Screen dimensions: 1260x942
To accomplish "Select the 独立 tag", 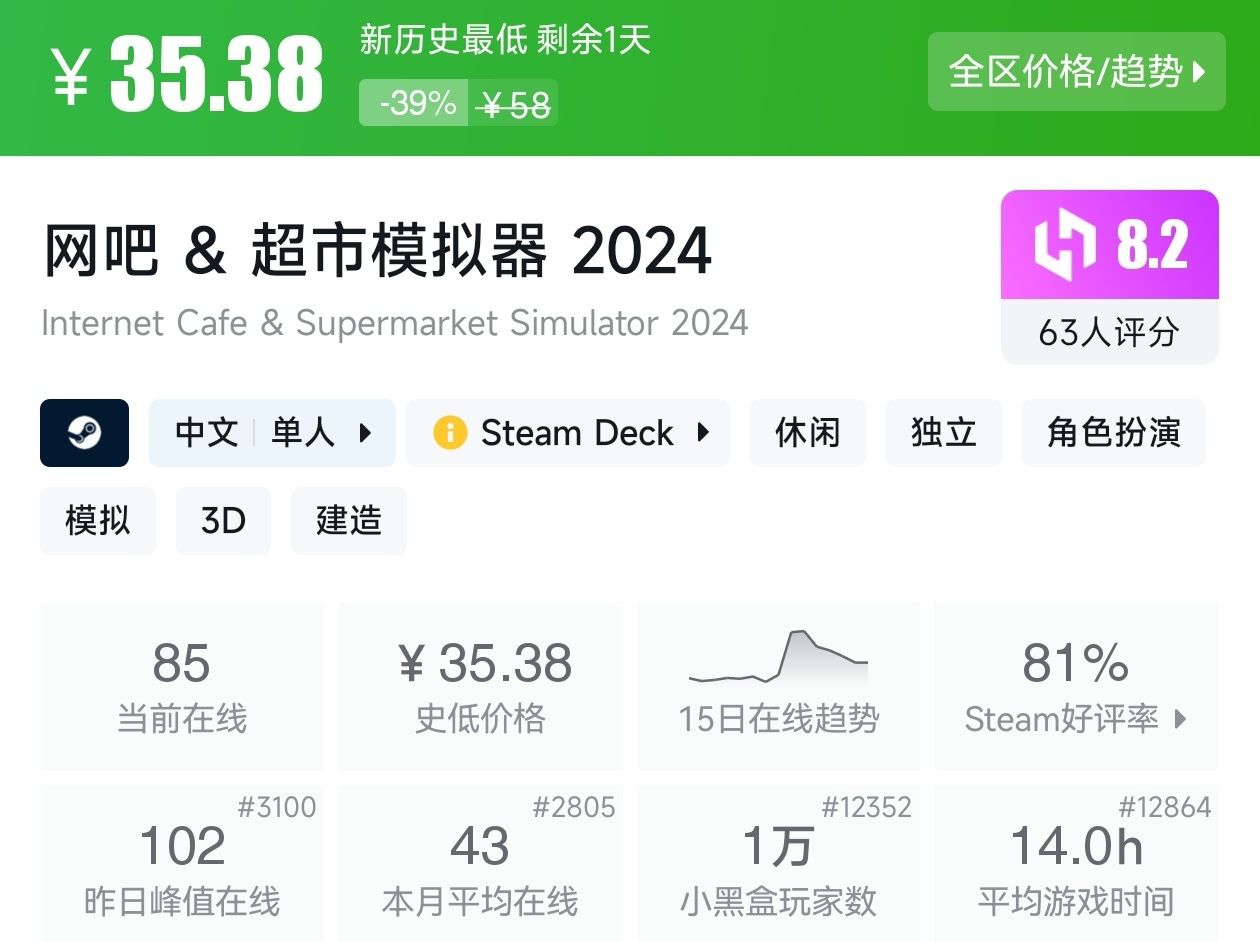I will (943, 433).
